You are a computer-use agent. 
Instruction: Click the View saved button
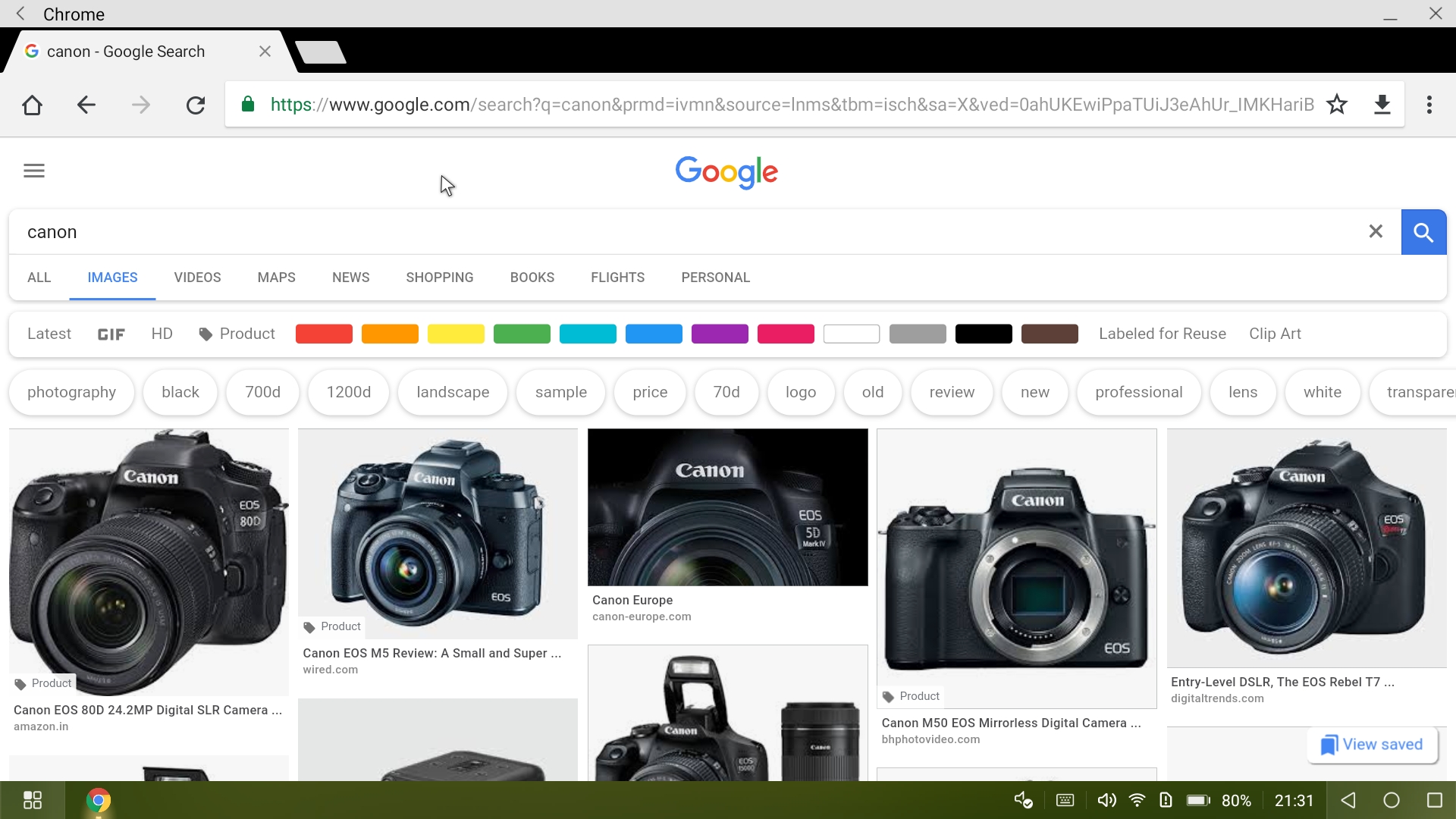pyautogui.click(x=1372, y=745)
